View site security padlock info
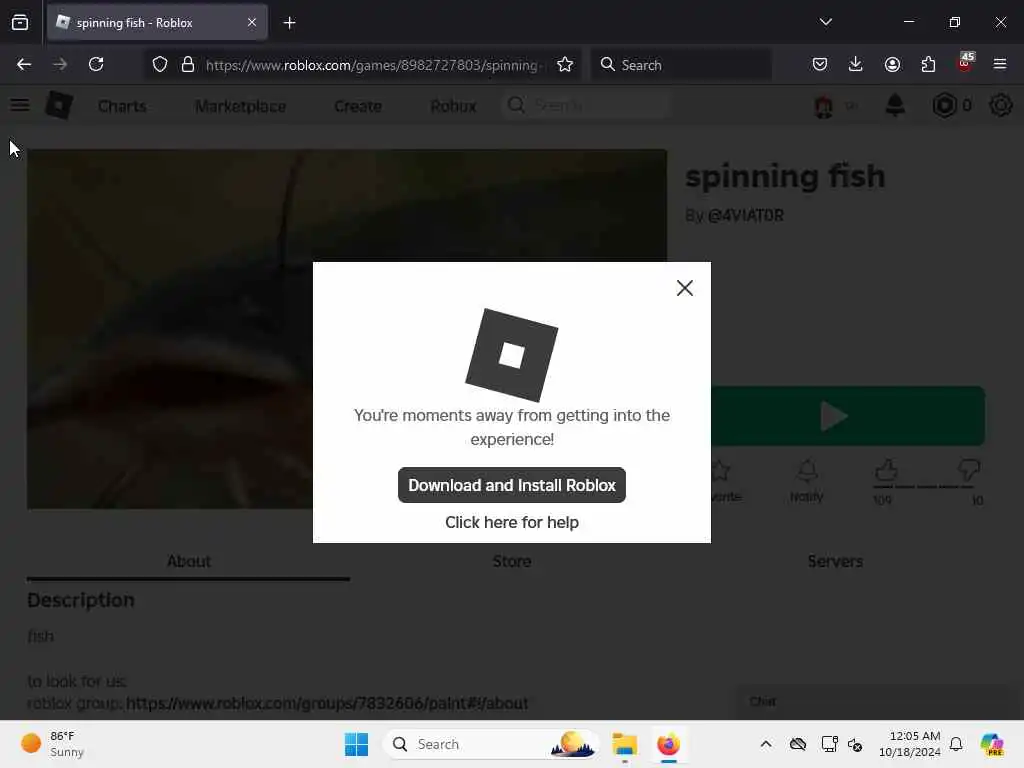This screenshot has height=768, width=1024. click(188, 64)
